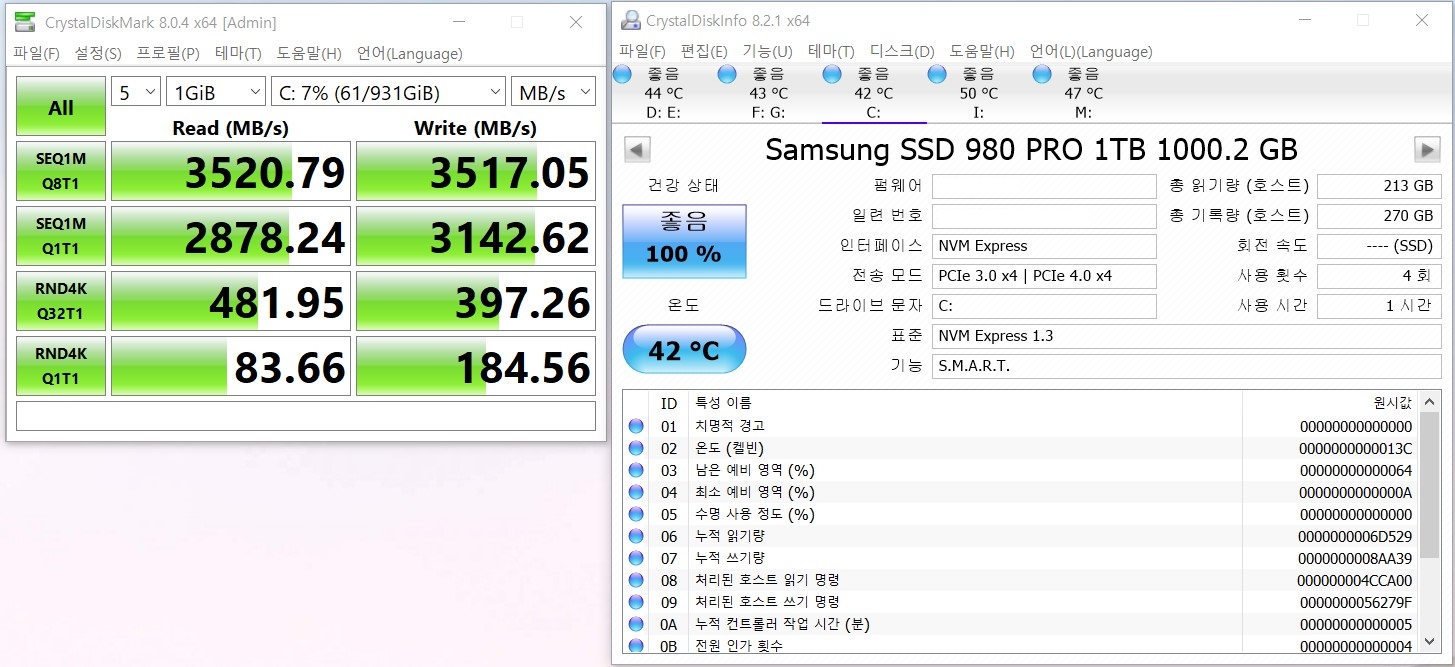Start the SEQ1M Q1T1 test

click(x=61, y=236)
